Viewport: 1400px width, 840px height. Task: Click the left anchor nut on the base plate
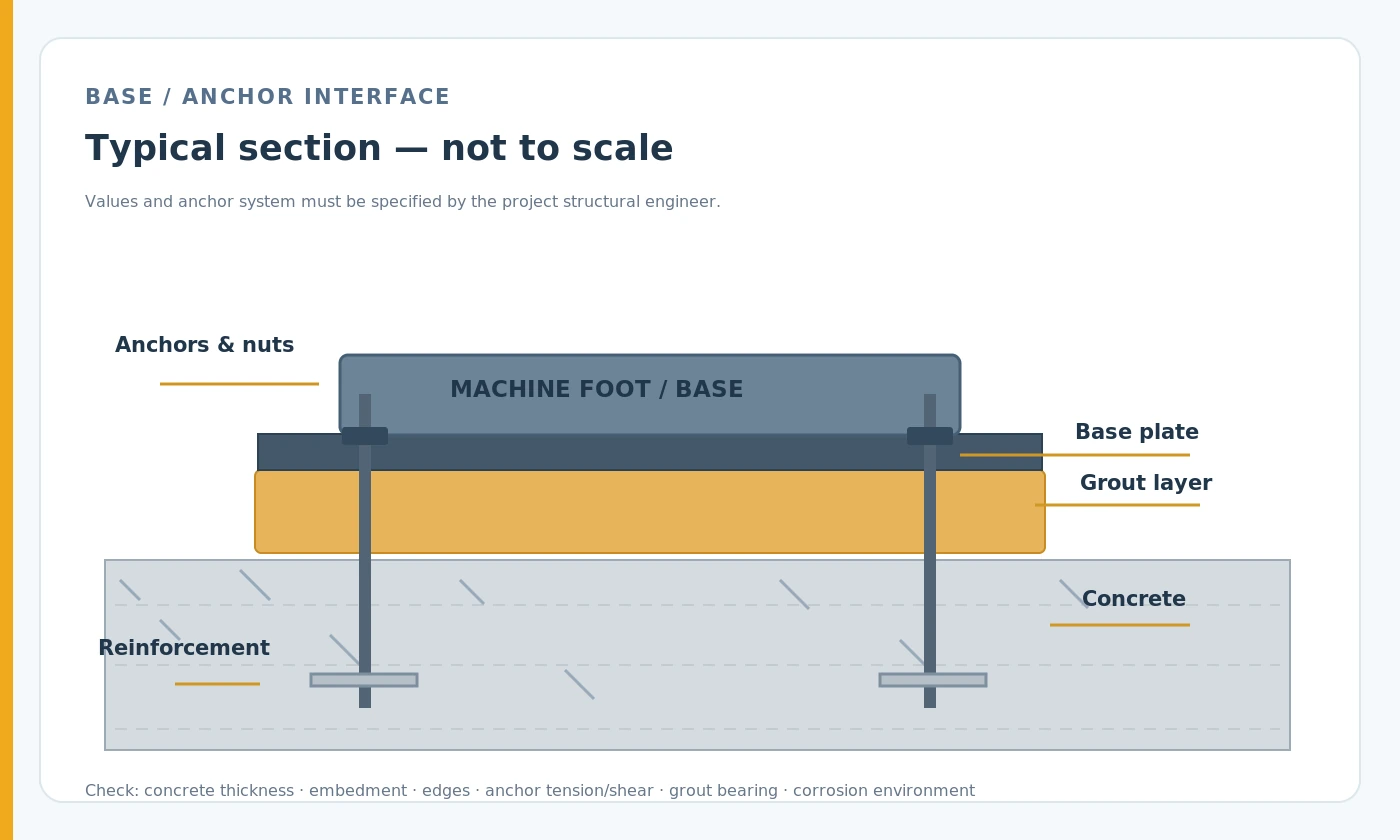[x=365, y=436]
